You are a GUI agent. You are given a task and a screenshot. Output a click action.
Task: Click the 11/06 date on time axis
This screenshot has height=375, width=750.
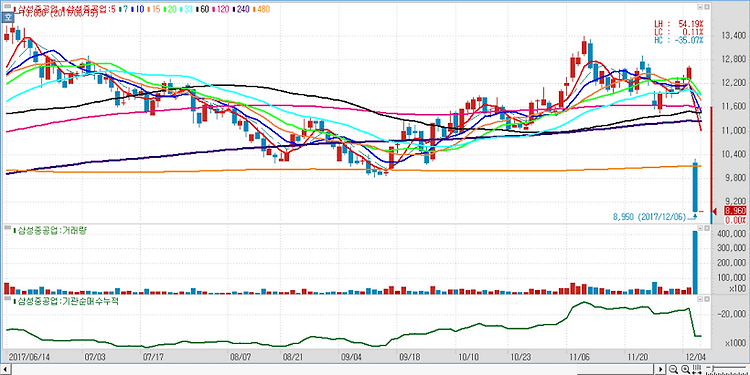[578, 357]
